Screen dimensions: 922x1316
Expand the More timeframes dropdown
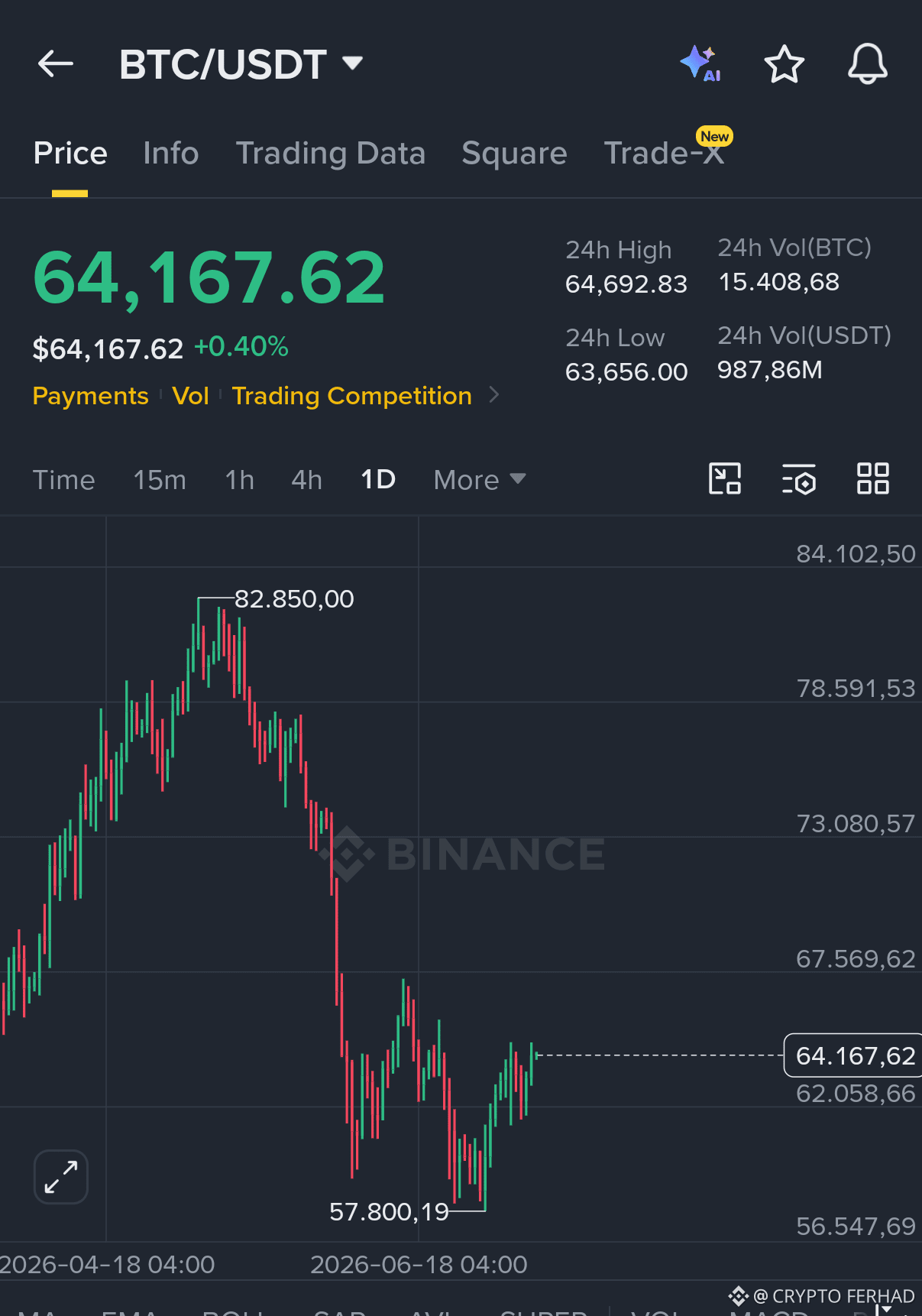click(x=480, y=480)
